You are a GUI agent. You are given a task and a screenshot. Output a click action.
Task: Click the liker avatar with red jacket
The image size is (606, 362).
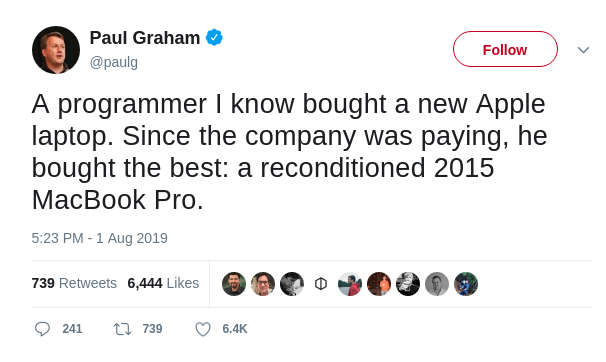350,284
